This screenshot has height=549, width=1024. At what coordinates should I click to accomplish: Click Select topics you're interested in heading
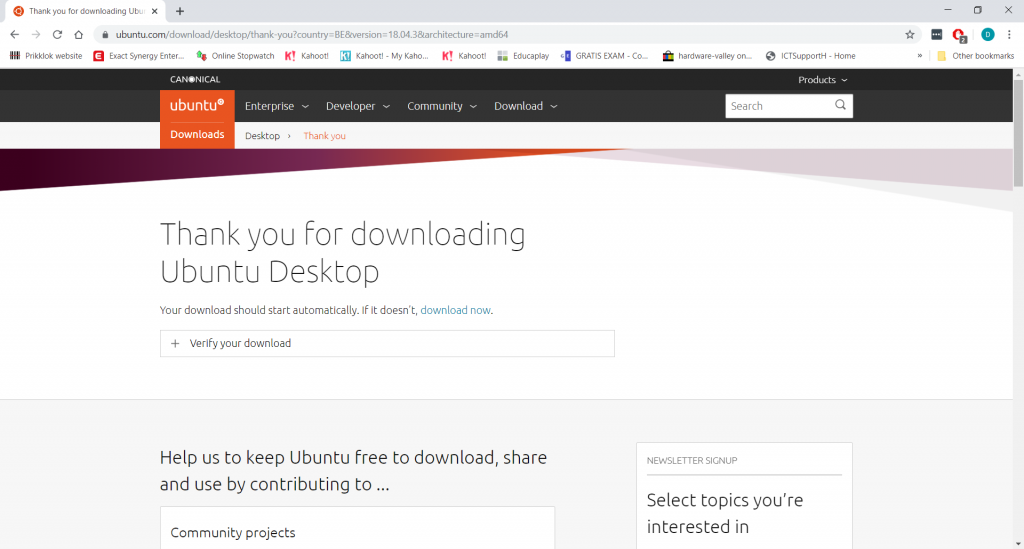[725, 513]
